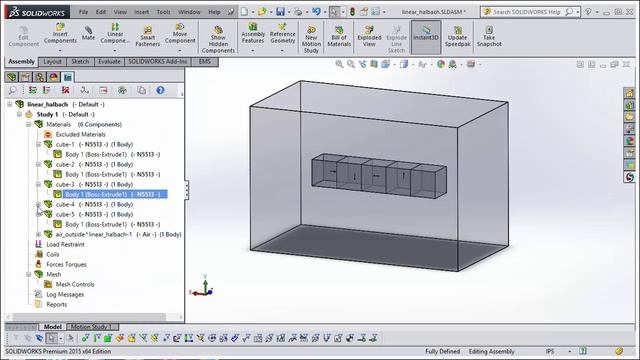Open the DisplayManager tab icon

coord(53,77)
